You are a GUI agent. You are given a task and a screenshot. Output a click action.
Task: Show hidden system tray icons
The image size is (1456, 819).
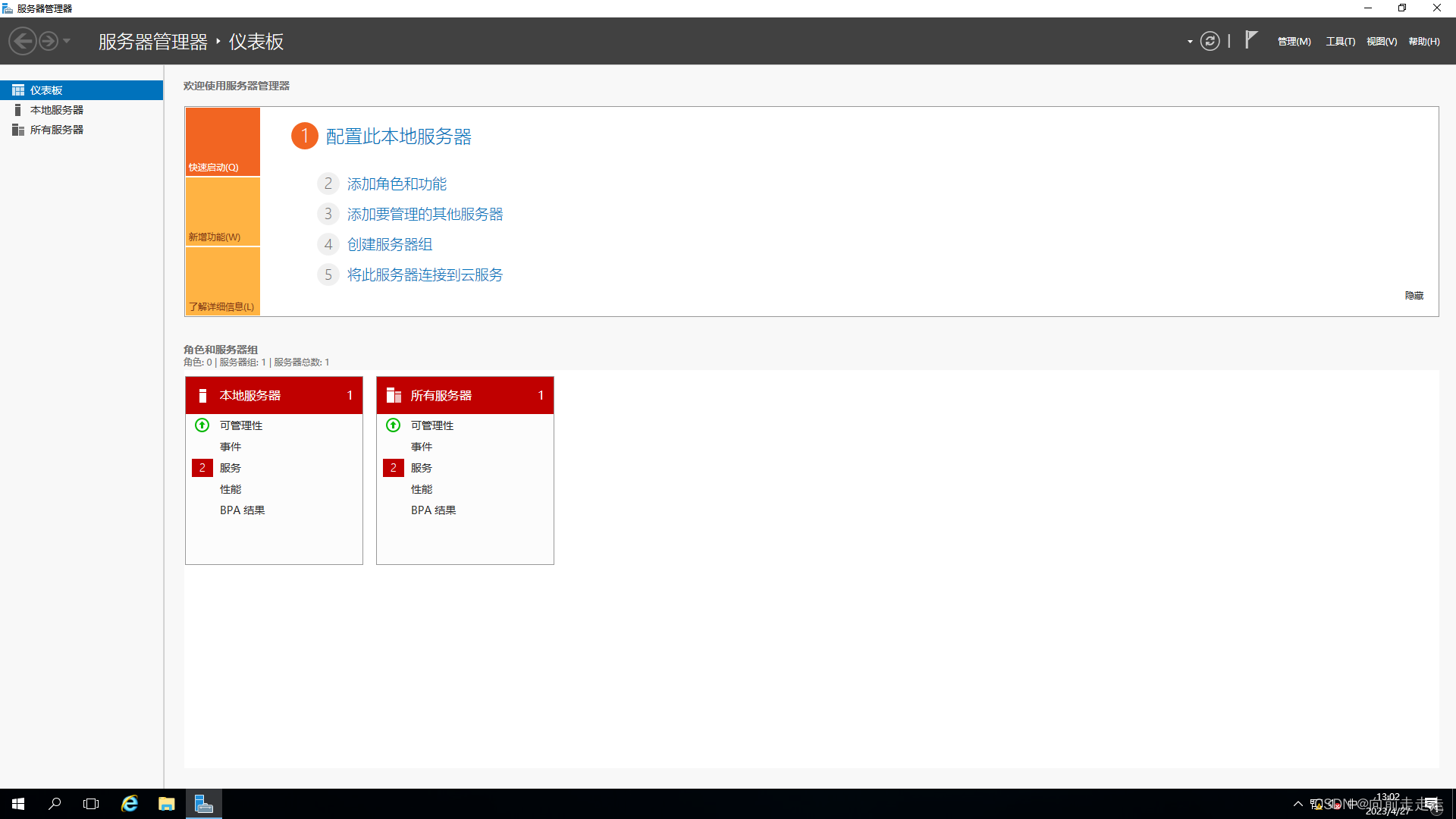pos(1298,804)
